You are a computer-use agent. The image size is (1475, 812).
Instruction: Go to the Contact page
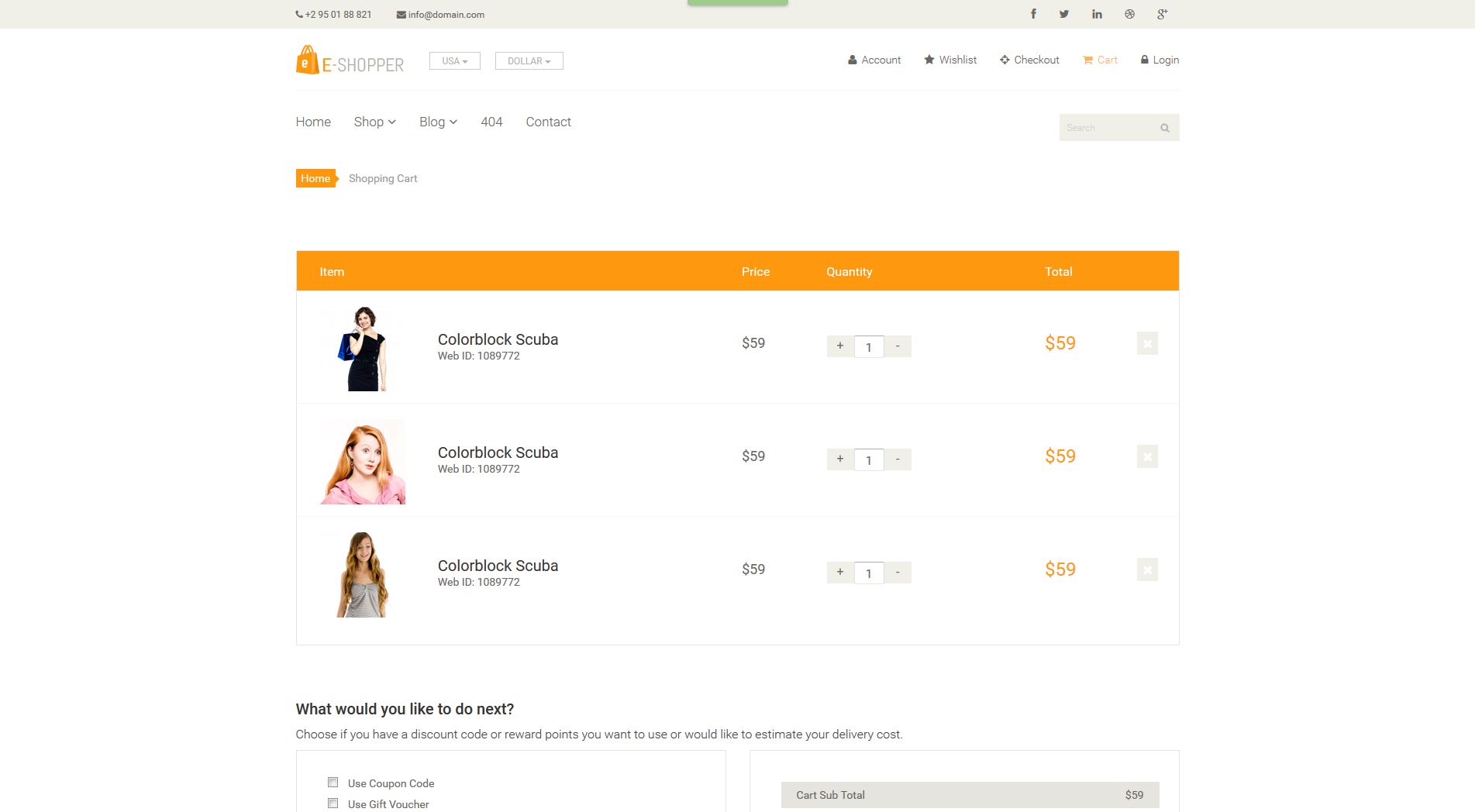[548, 122]
